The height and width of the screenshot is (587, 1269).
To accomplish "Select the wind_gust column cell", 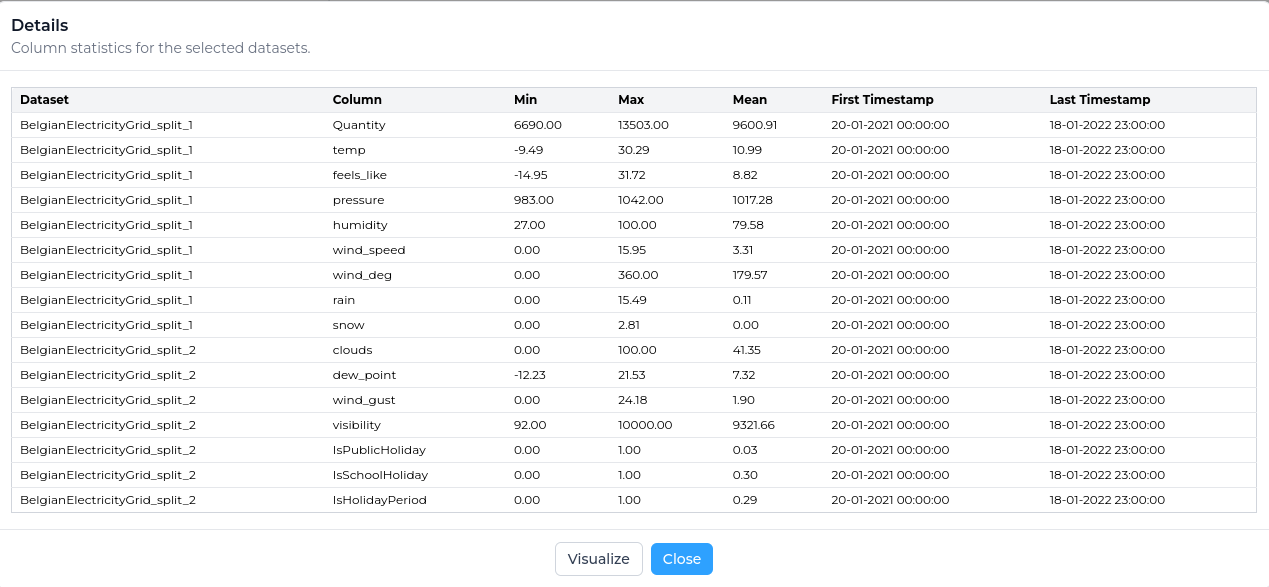I will 364,400.
